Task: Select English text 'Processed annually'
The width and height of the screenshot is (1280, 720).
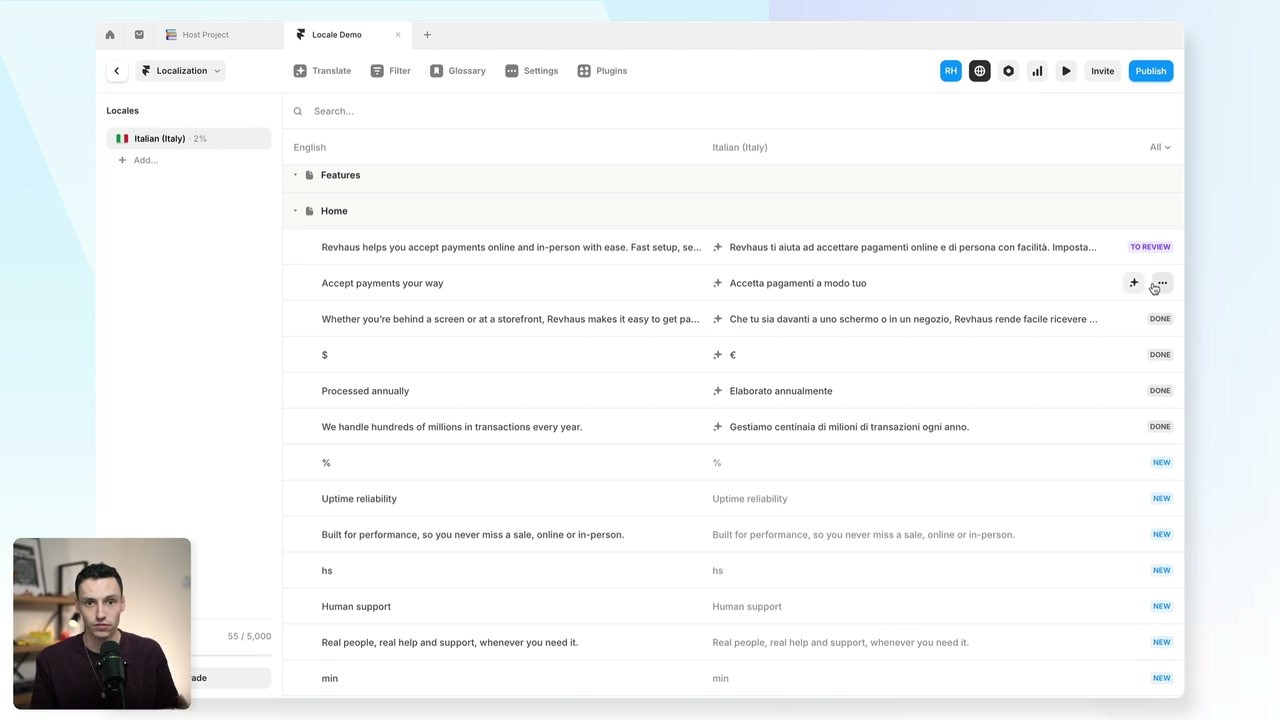Action: coord(365,391)
